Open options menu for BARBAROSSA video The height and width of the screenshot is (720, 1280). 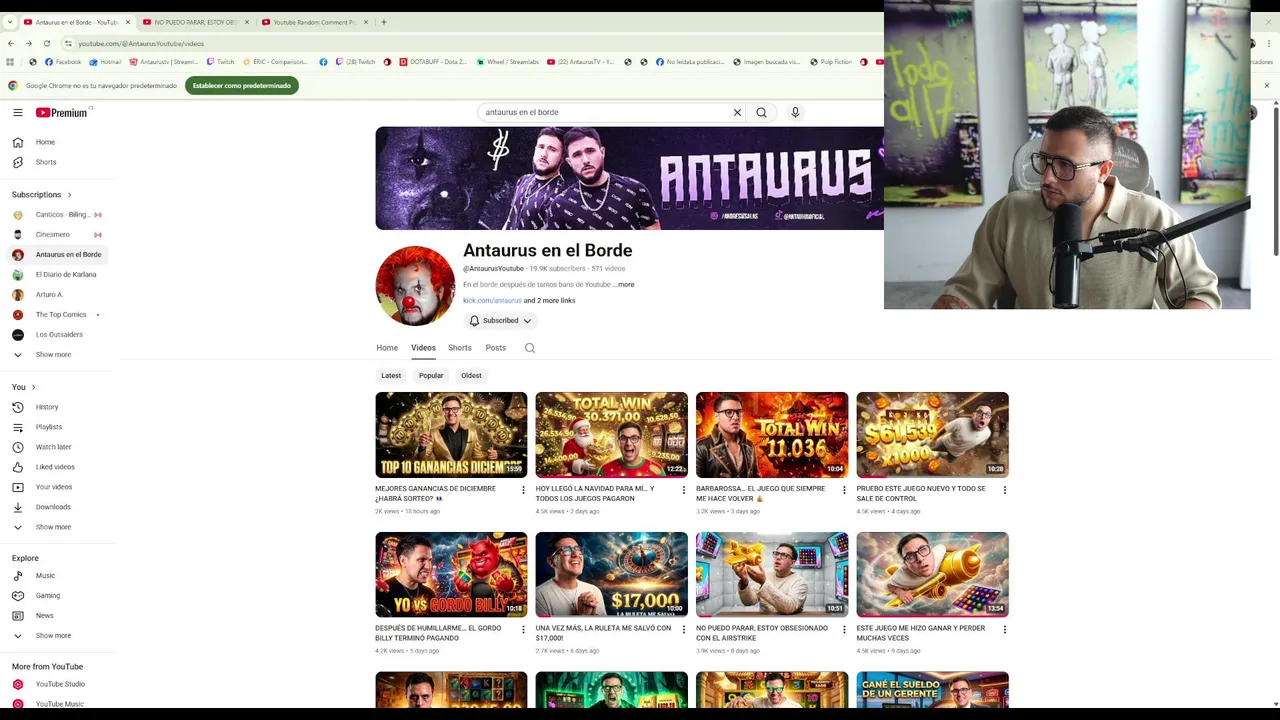(844, 490)
